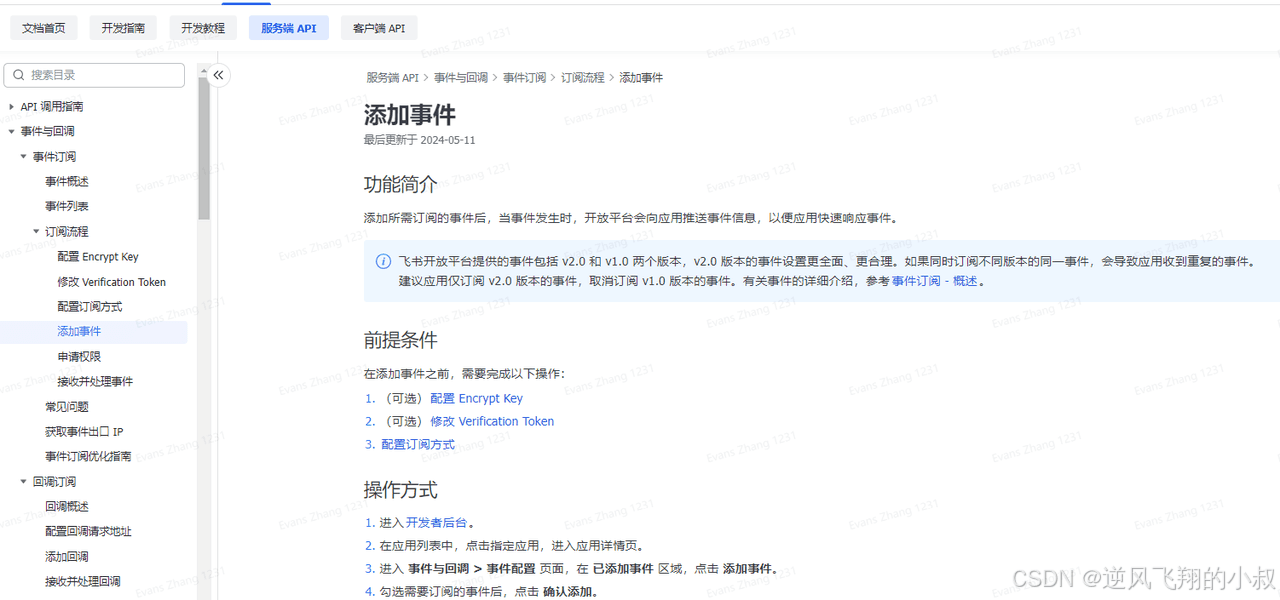Go to 文档首页 tab
The width and height of the screenshot is (1280, 600).
pyautogui.click(x=44, y=28)
